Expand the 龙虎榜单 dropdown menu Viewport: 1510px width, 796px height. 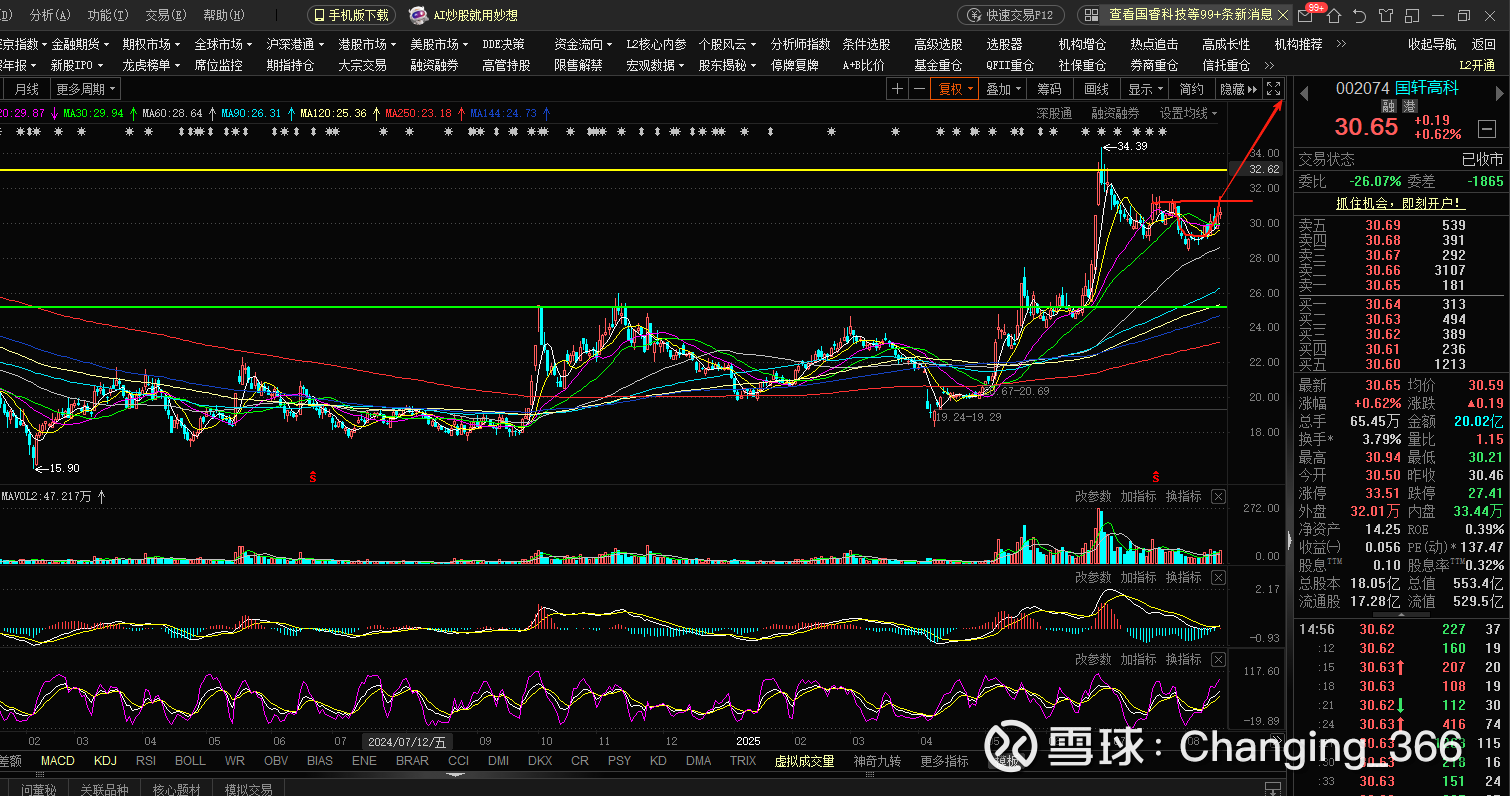click(x=152, y=65)
